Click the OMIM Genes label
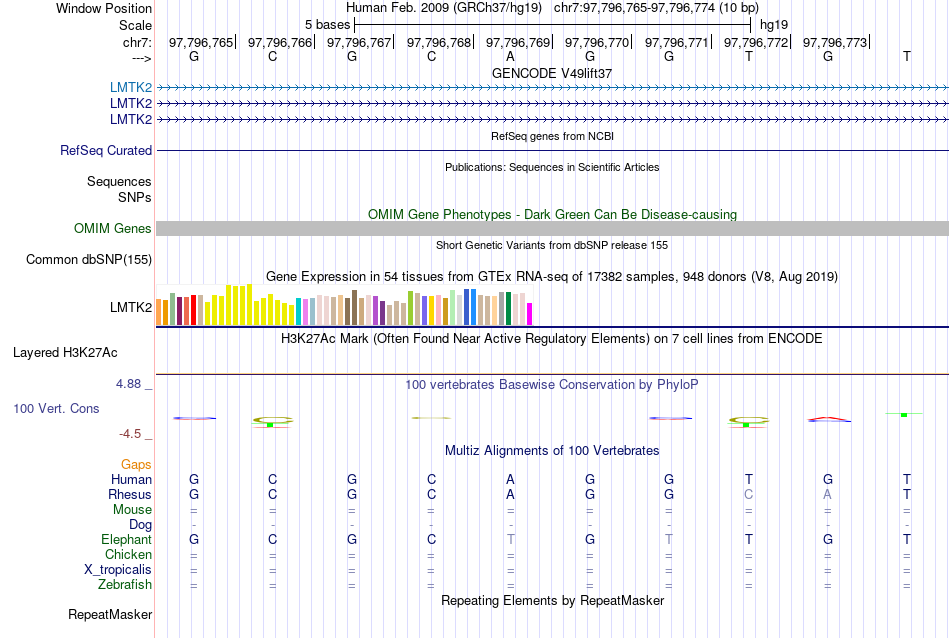This screenshot has height=638, width=950. 113,228
